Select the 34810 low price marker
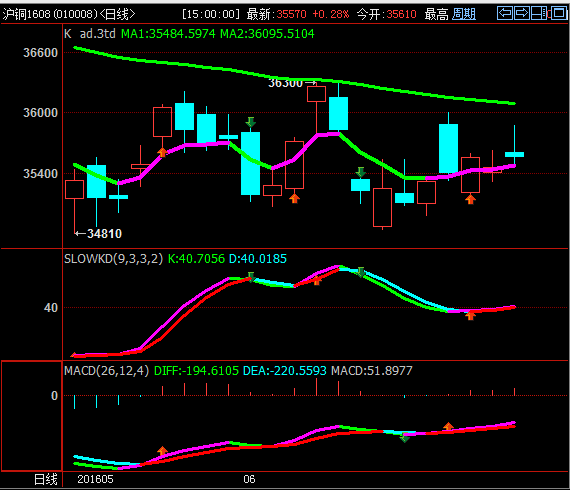This screenshot has width=570, height=490. click(x=104, y=234)
